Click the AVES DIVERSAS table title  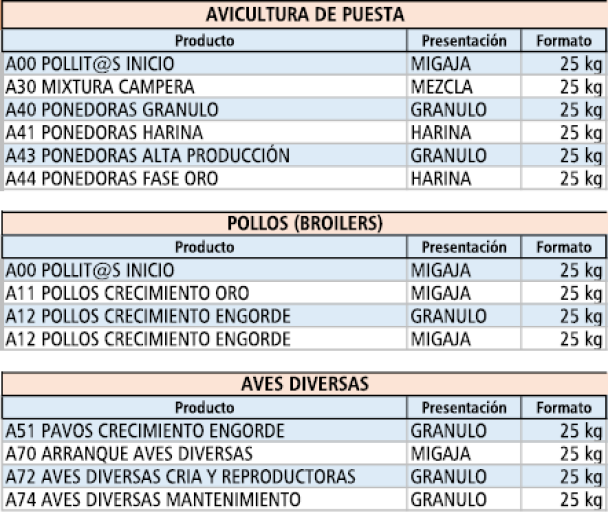tap(304, 384)
